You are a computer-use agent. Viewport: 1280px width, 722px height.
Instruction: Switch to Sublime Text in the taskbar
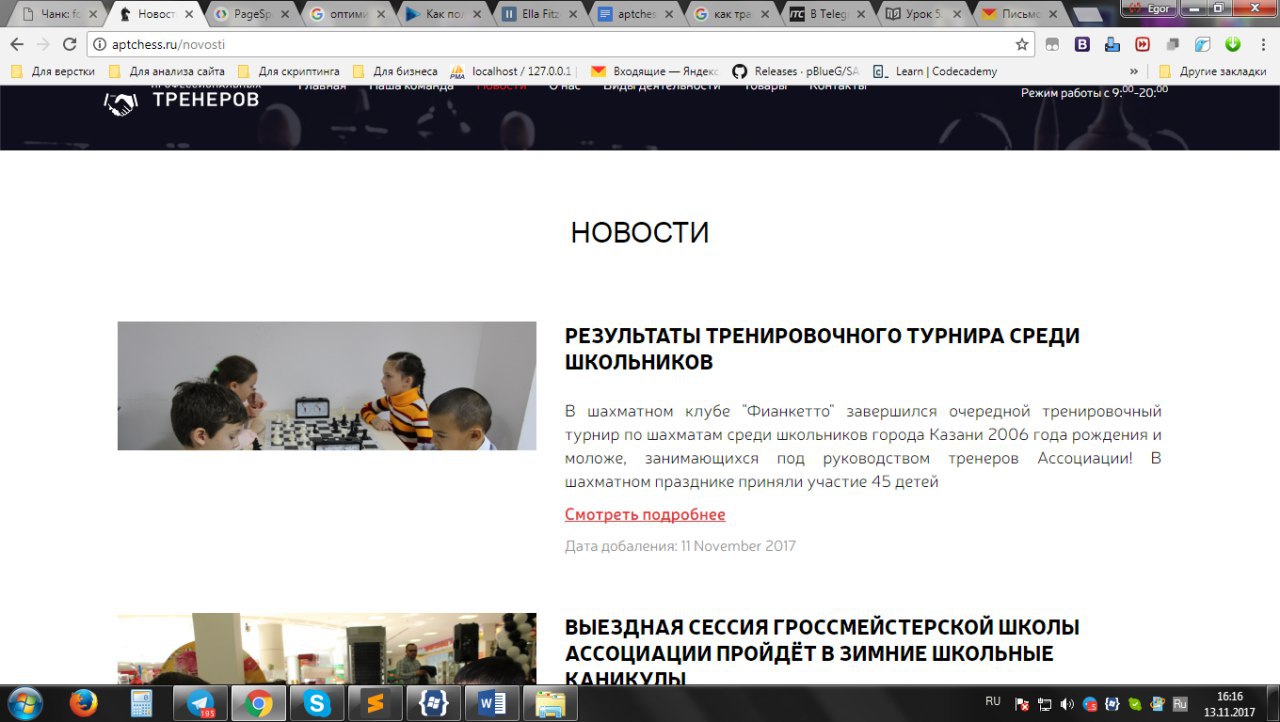tap(376, 703)
